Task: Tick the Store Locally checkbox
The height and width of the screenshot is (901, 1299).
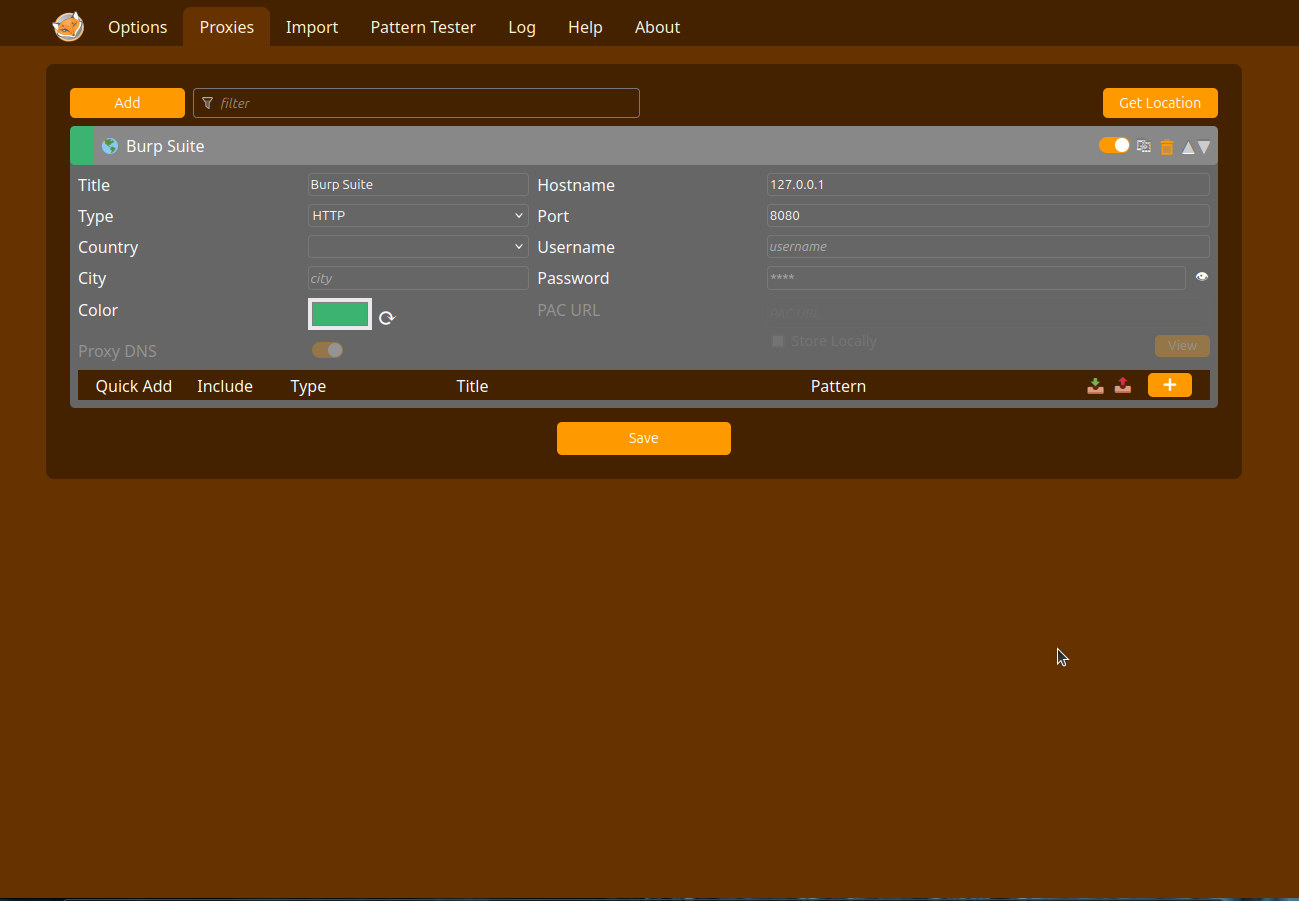Action: point(778,341)
